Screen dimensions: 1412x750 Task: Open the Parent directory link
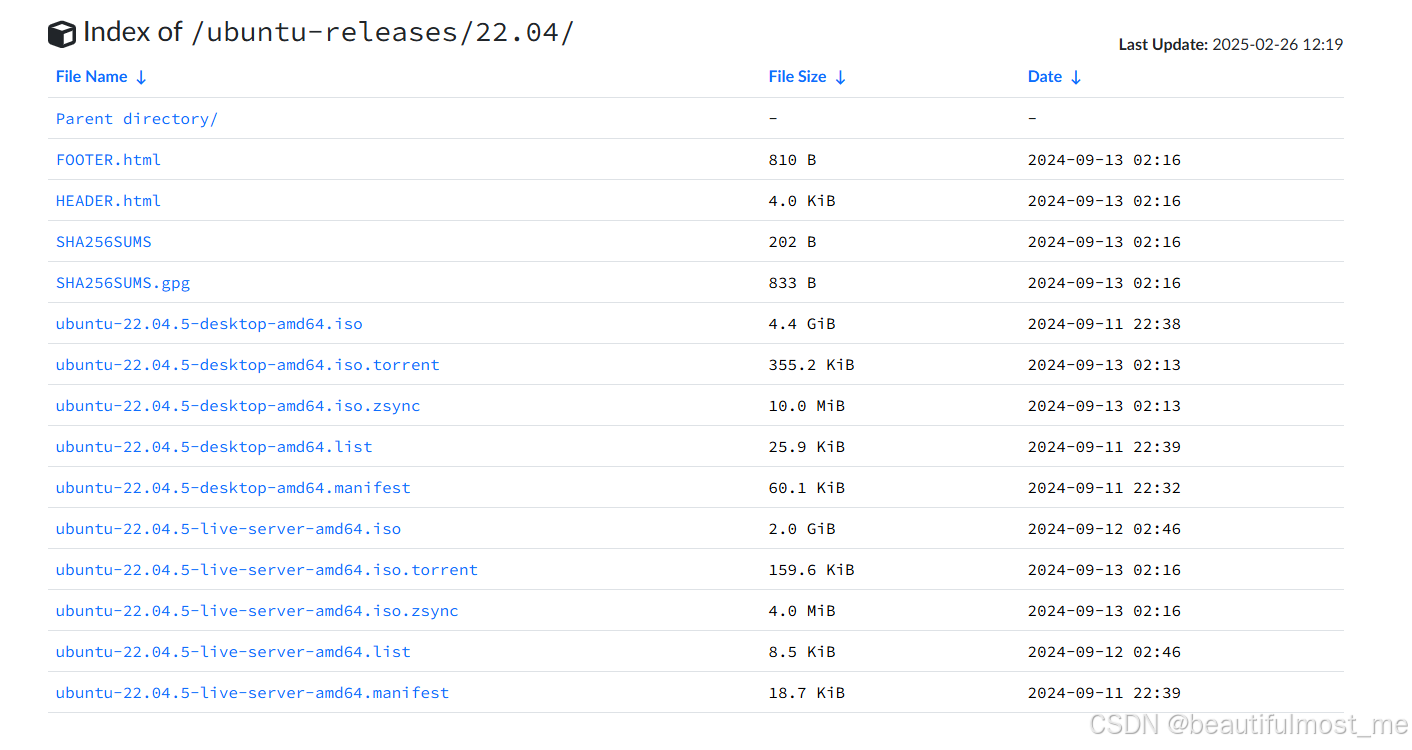point(136,118)
